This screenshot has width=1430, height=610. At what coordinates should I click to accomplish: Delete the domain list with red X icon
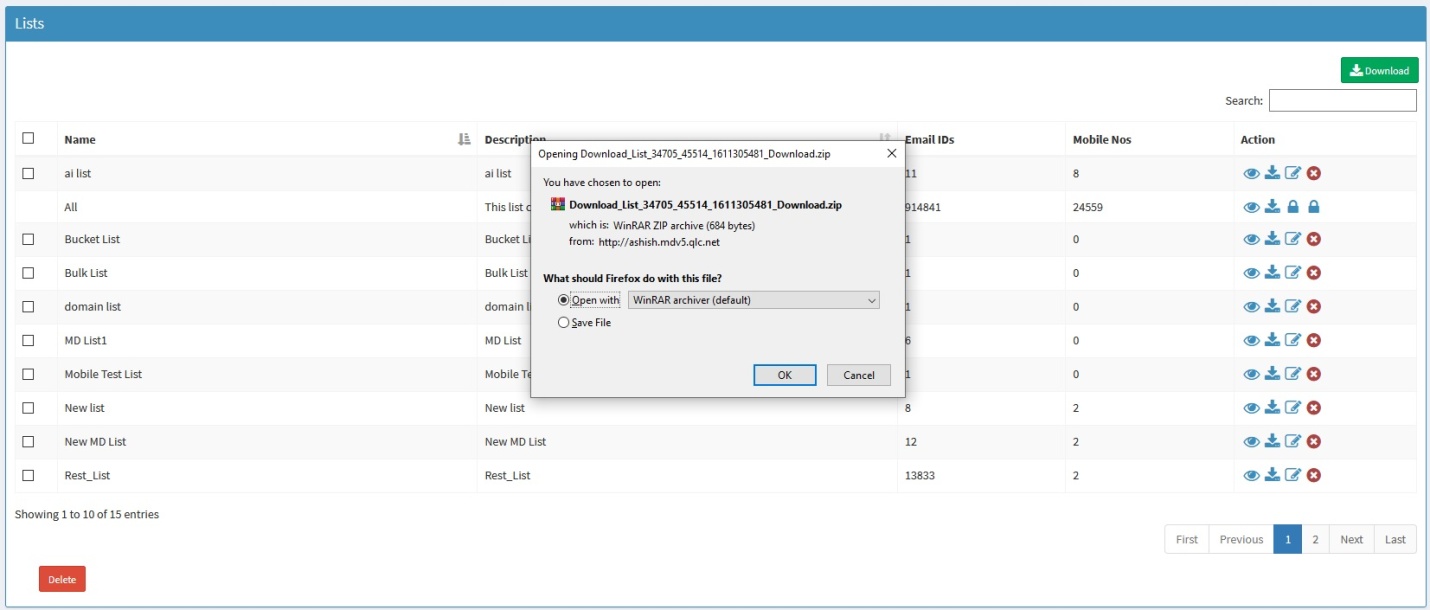pyautogui.click(x=1314, y=307)
